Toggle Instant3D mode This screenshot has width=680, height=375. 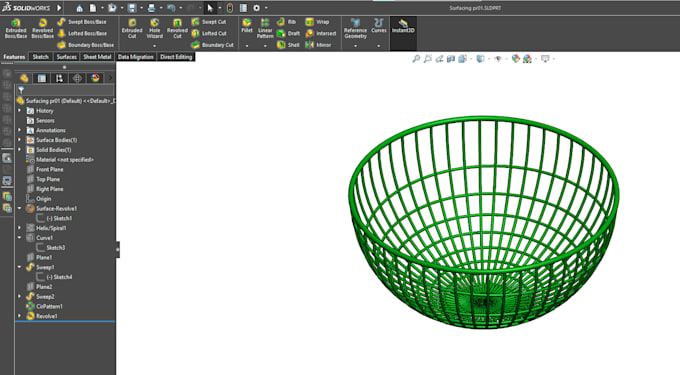point(403,26)
